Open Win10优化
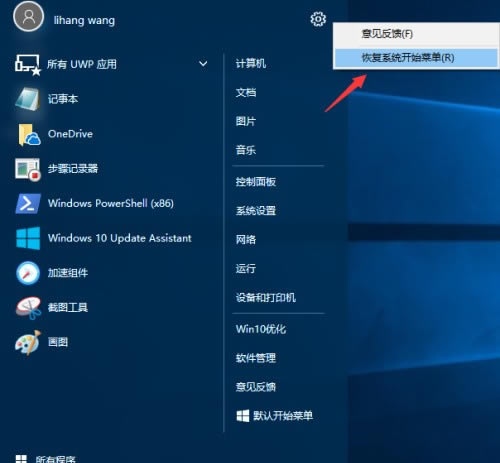Screen dimensions: 500x463 261,329
